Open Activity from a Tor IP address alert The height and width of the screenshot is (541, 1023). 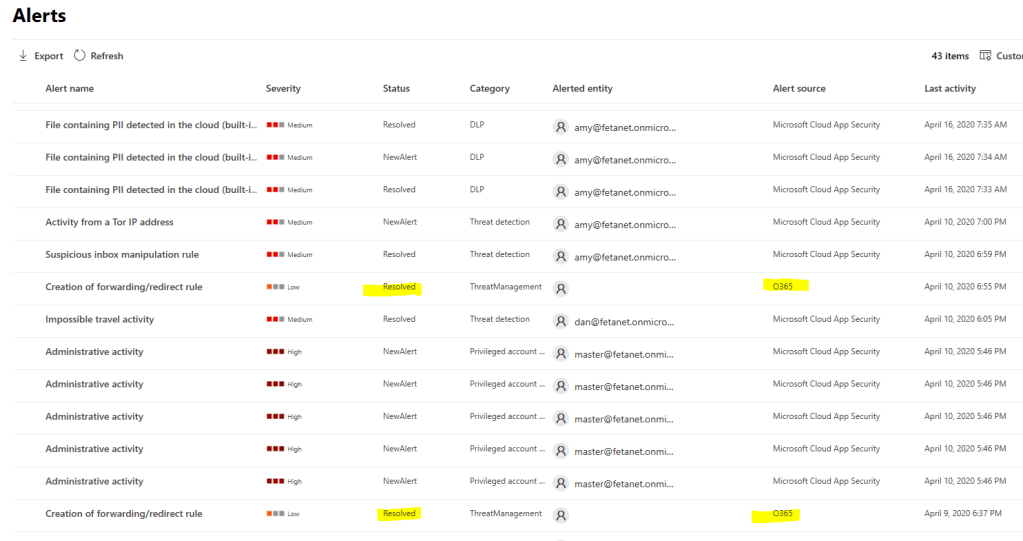click(x=109, y=223)
